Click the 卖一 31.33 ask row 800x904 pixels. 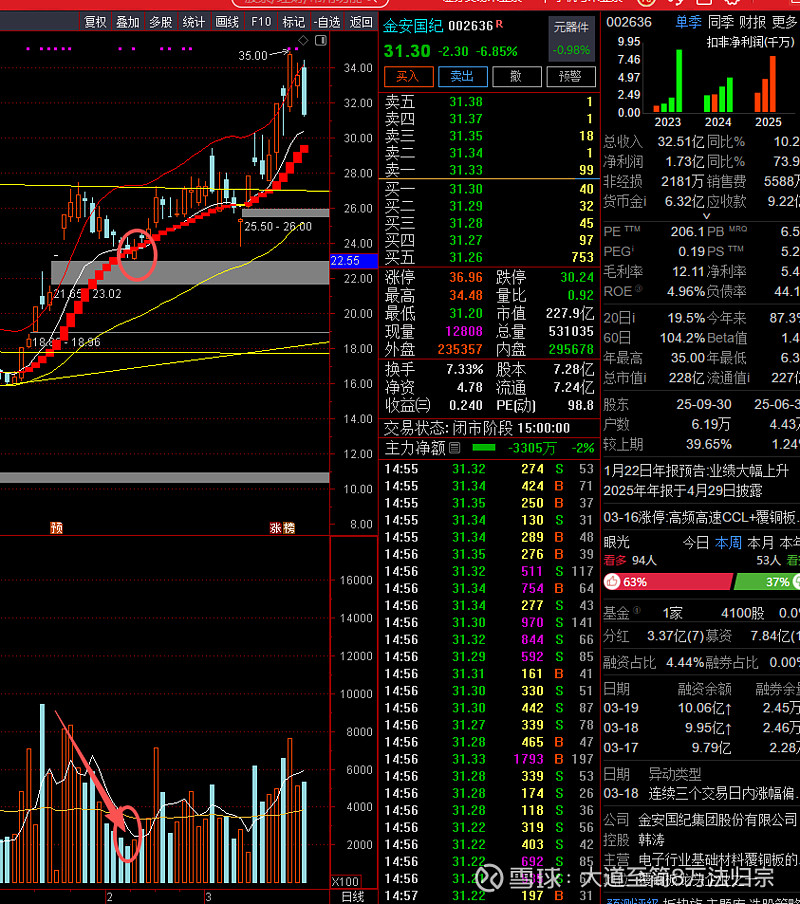pos(489,170)
